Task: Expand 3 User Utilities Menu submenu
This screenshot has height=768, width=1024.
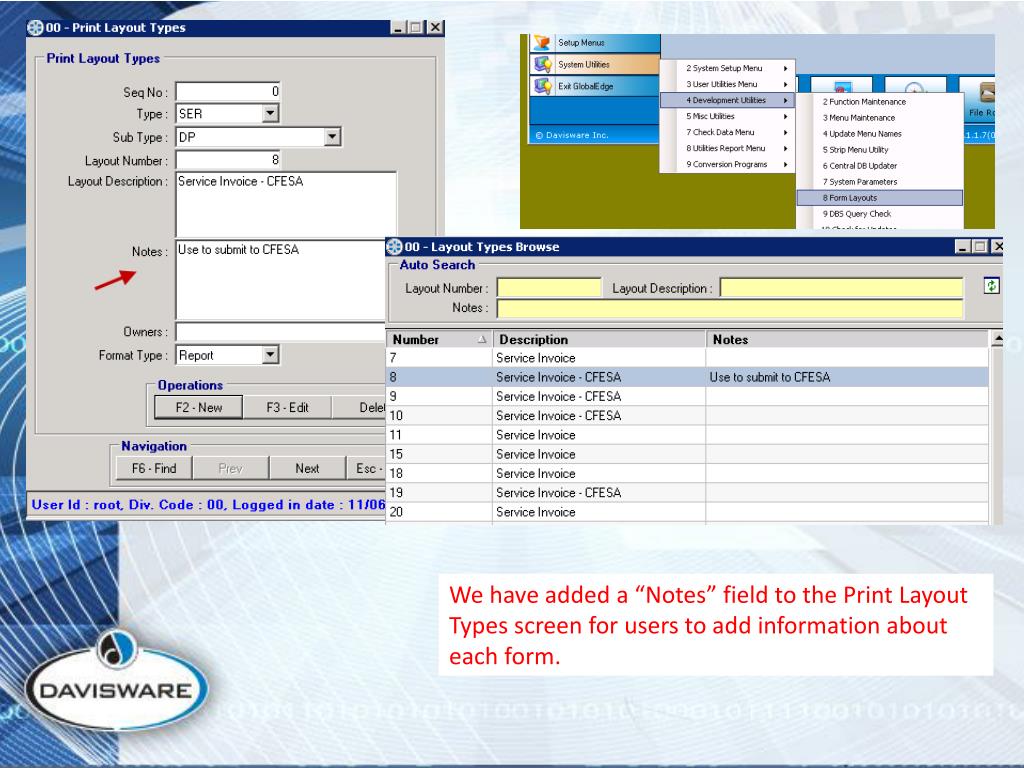Action: pos(727,84)
